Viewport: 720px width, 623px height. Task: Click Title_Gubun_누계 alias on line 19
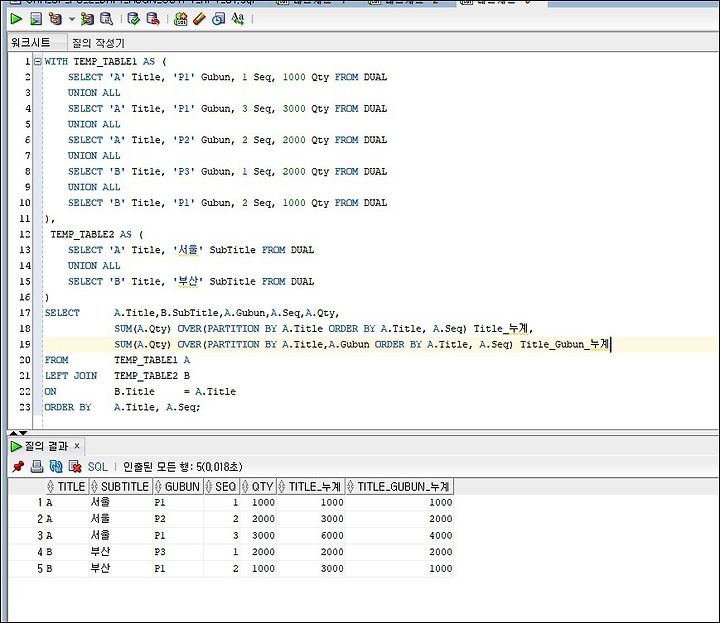564,344
